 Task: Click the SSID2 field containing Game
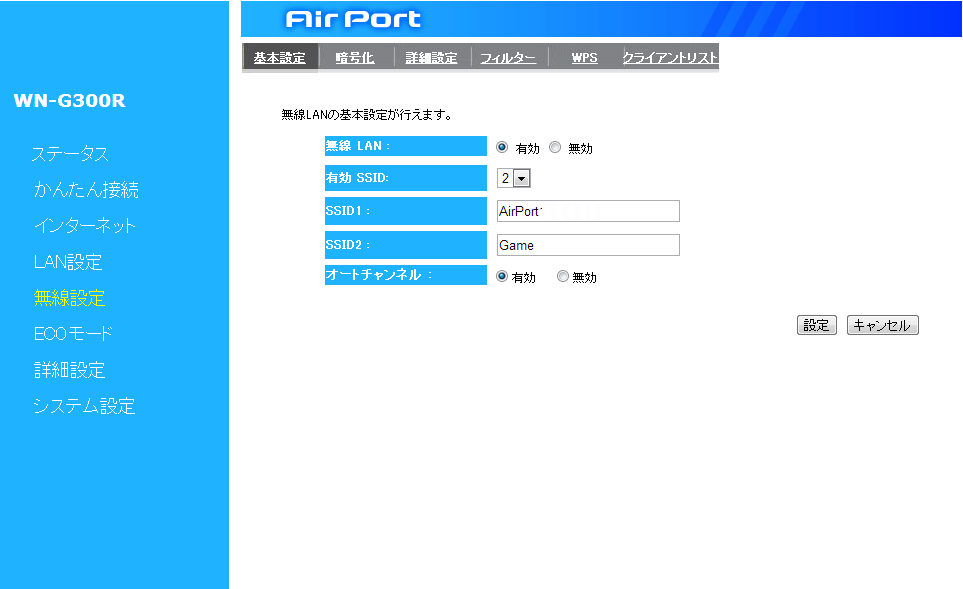point(588,245)
